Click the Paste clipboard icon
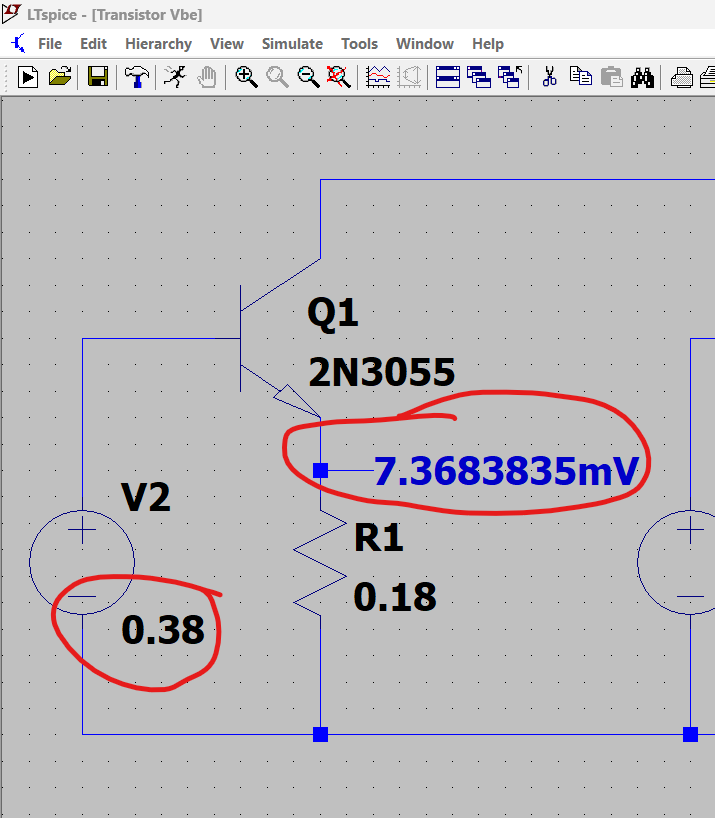Screen dimensions: 715x818 pos(611,77)
